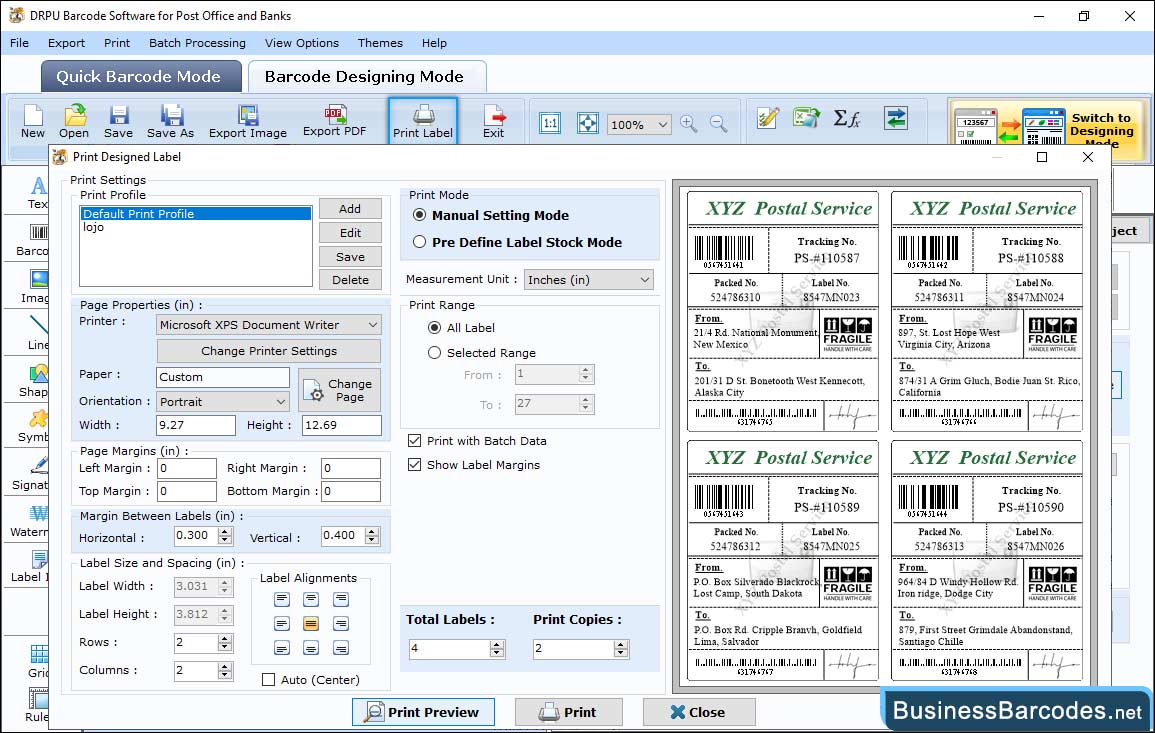Increase Horizontal margin between labels

(225, 531)
